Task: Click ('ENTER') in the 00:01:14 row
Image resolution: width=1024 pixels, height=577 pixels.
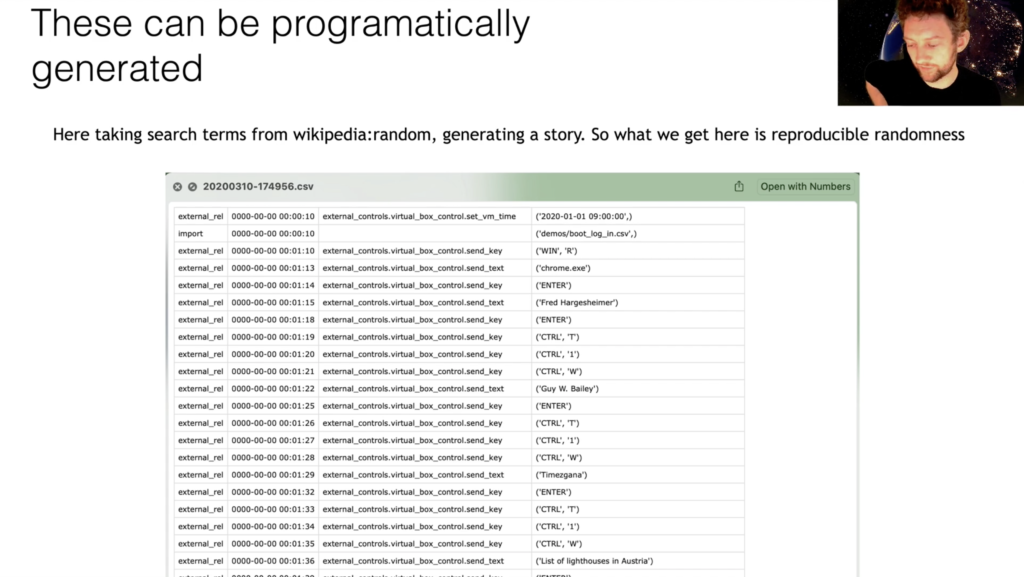Action: [x=553, y=285]
